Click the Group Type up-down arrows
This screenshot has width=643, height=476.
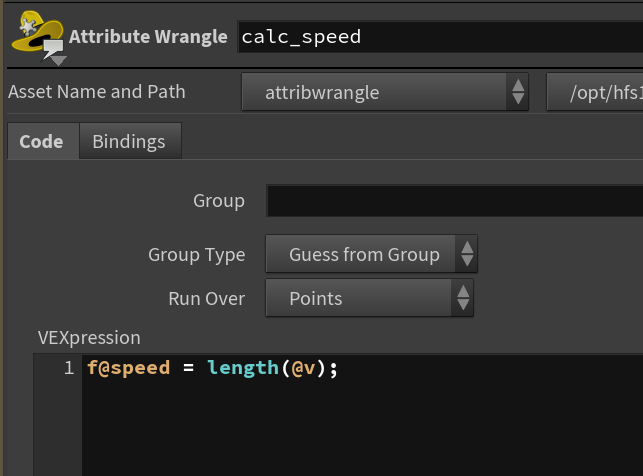pos(467,254)
